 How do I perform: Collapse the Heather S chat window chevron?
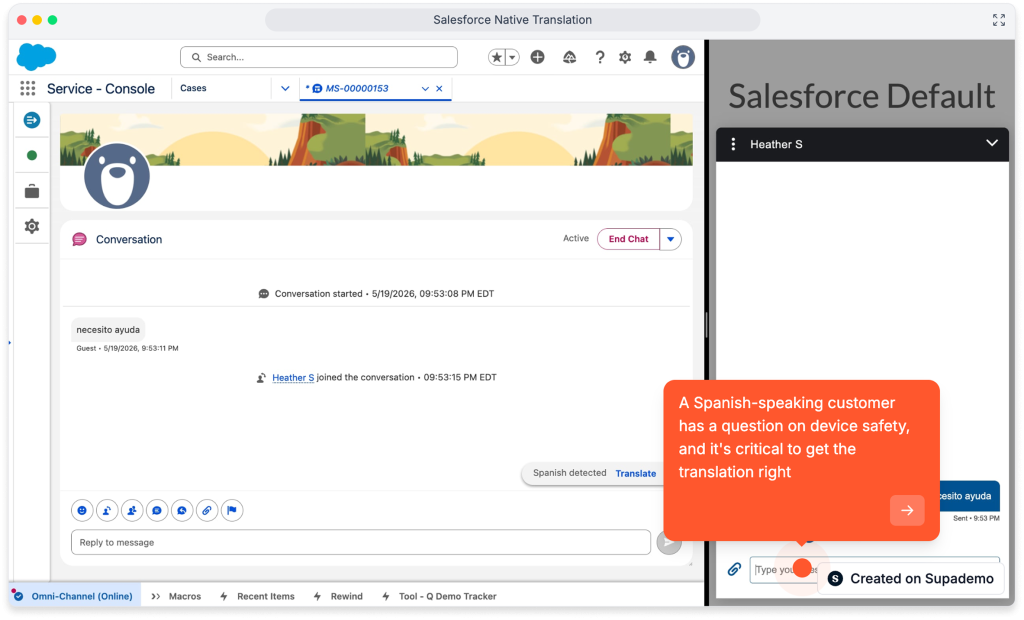991,143
